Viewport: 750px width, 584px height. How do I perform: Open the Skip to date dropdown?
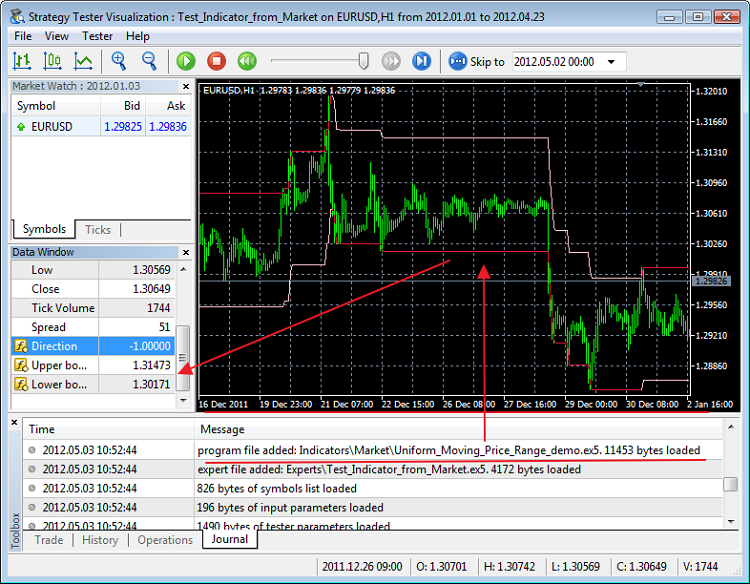611,62
